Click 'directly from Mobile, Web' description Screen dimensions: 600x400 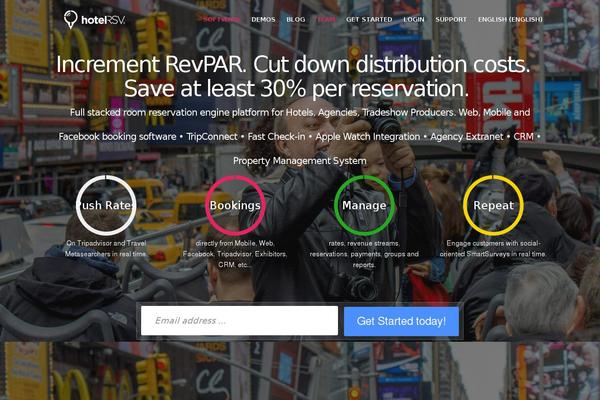tap(235, 254)
